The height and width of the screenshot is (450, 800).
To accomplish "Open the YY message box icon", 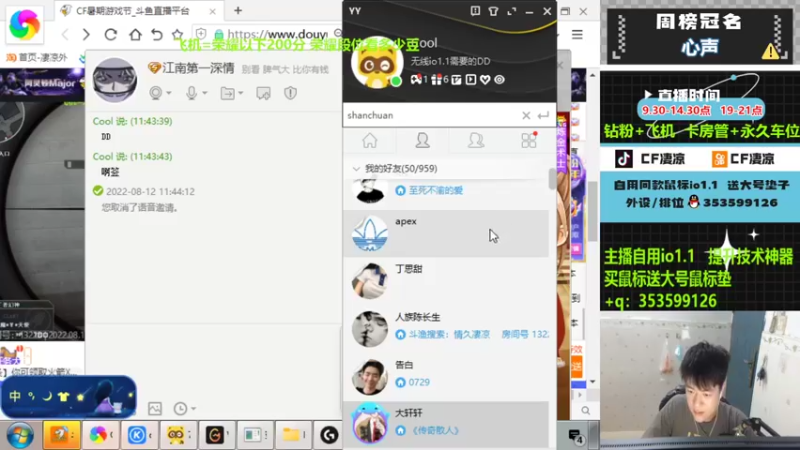I will click(475, 11).
